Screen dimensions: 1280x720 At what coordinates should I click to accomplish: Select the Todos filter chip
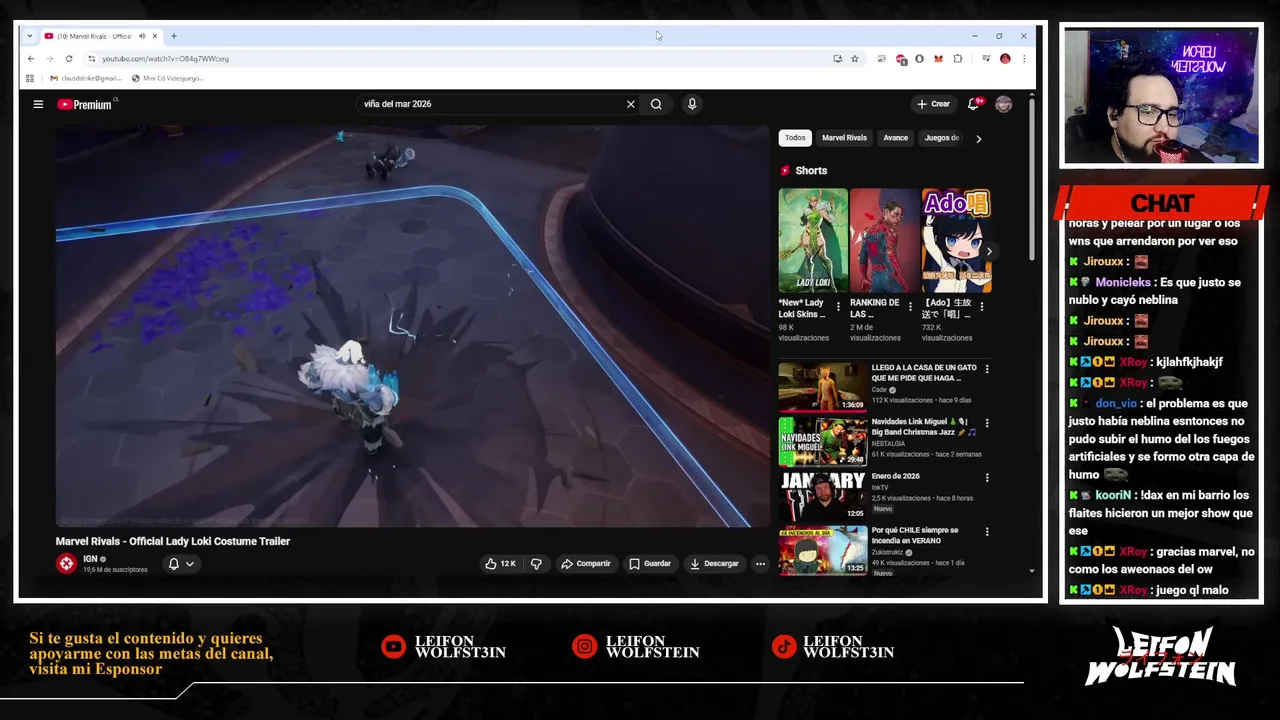point(795,138)
